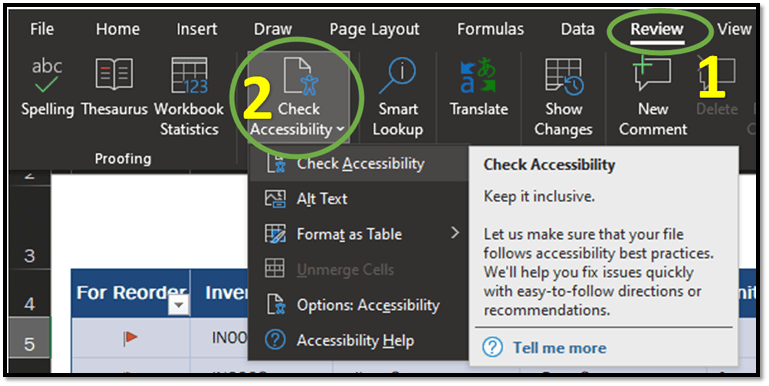Open the File tab
This screenshot has width=769, height=386.
[x=42, y=29]
